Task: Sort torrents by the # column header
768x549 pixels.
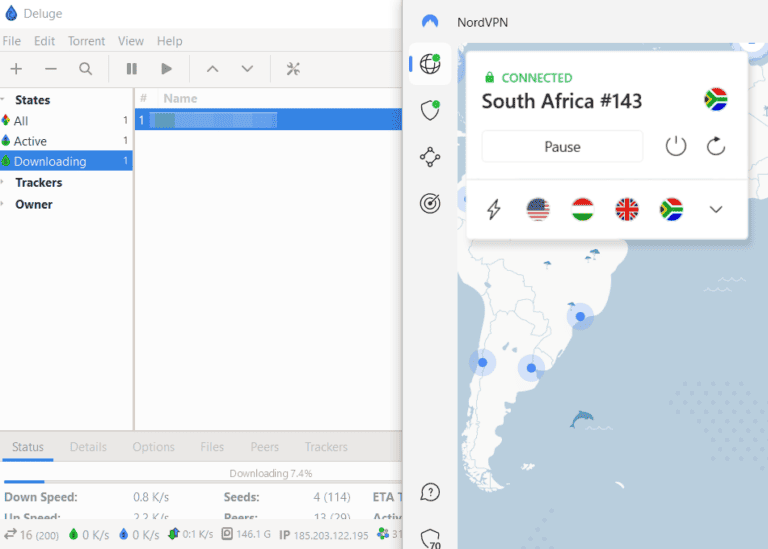Action: pos(144,98)
